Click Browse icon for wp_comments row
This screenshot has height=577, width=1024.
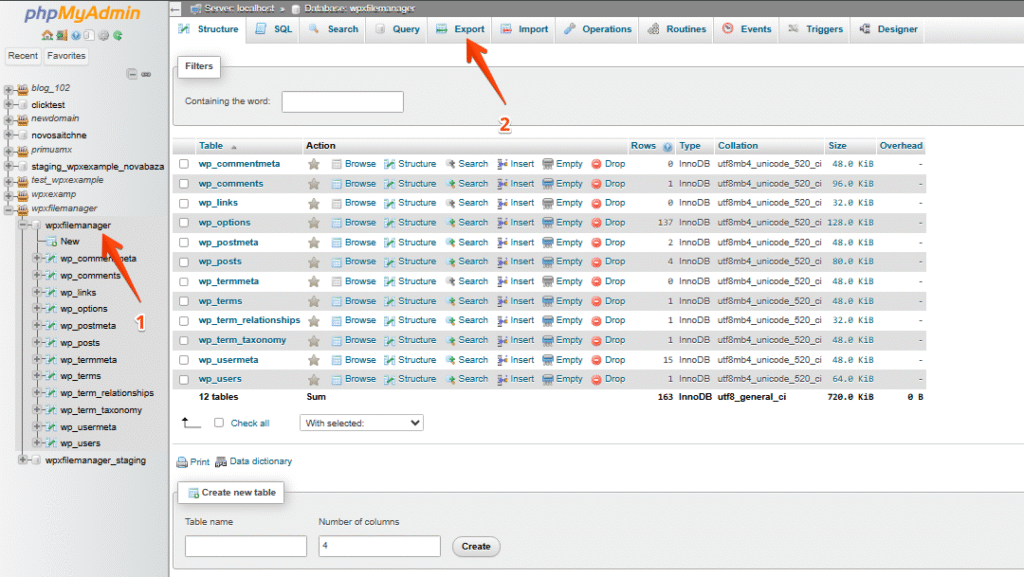(x=336, y=184)
